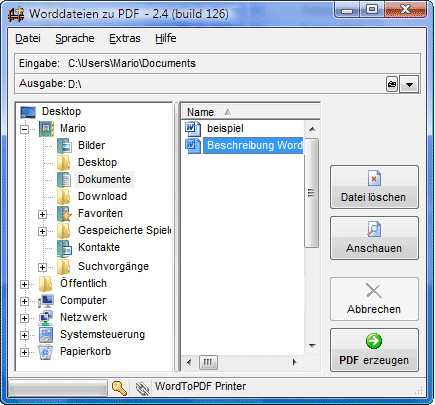Open the Ausgabe path dropdown arrow
This screenshot has height=405, width=435.
click(x=409, y=84)
